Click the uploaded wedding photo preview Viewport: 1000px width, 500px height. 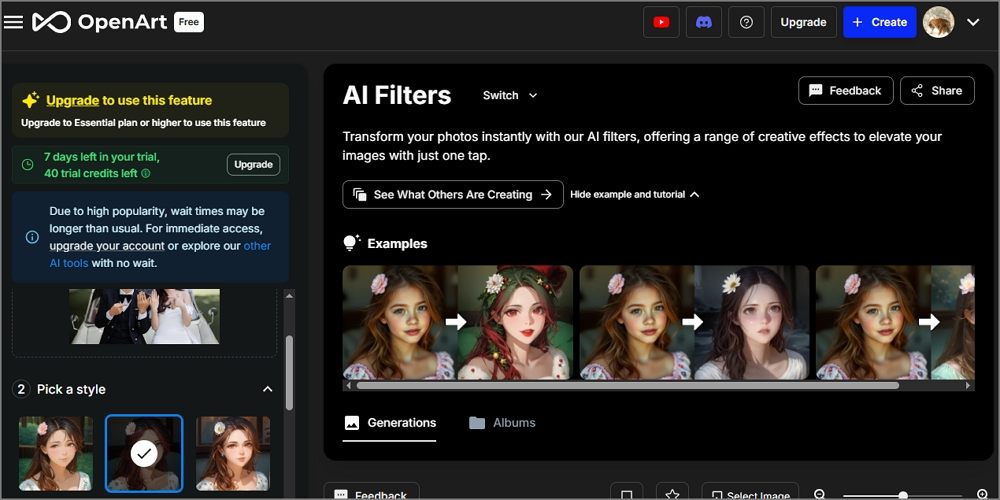[145, 316]
